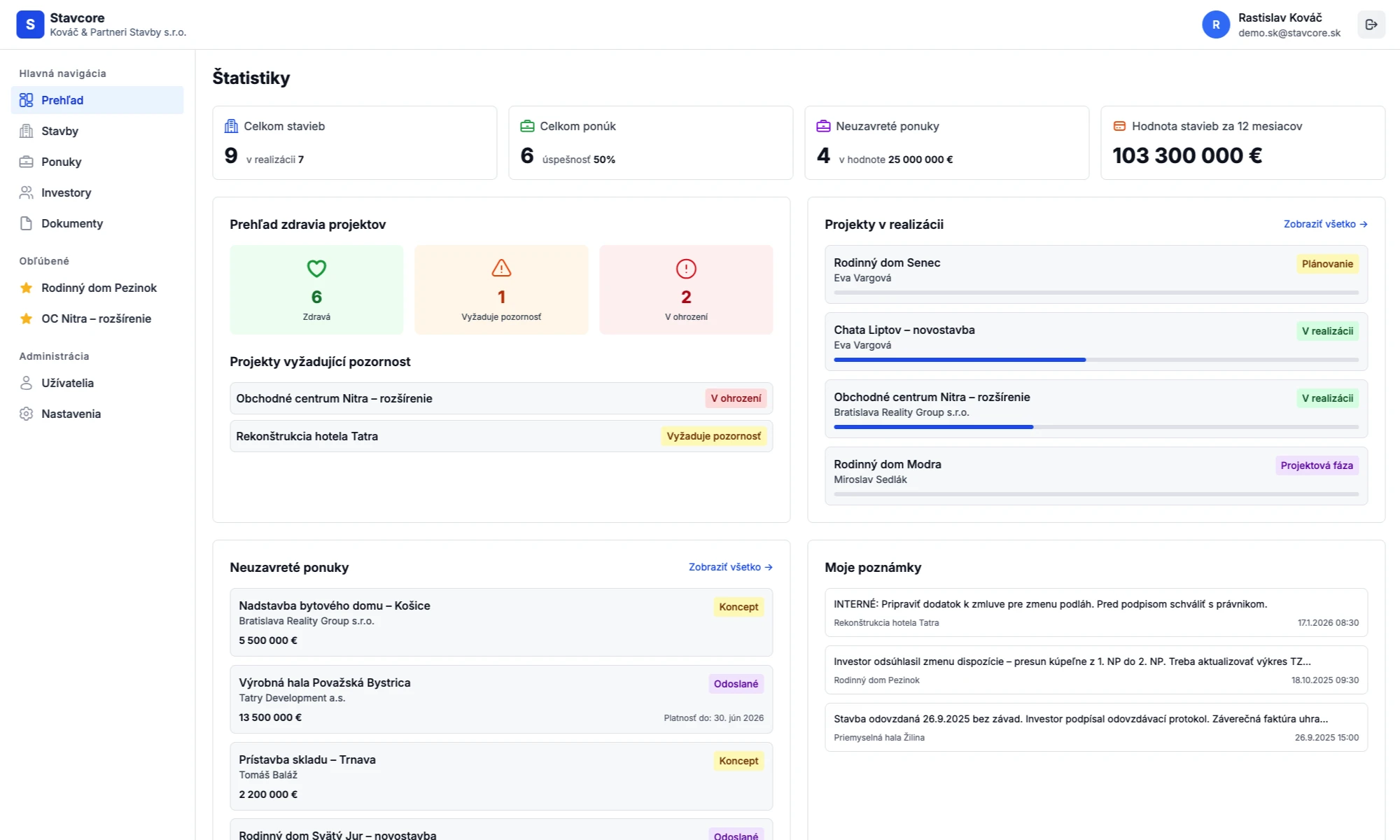Open the Ponuky menu item

click(62, 162)
